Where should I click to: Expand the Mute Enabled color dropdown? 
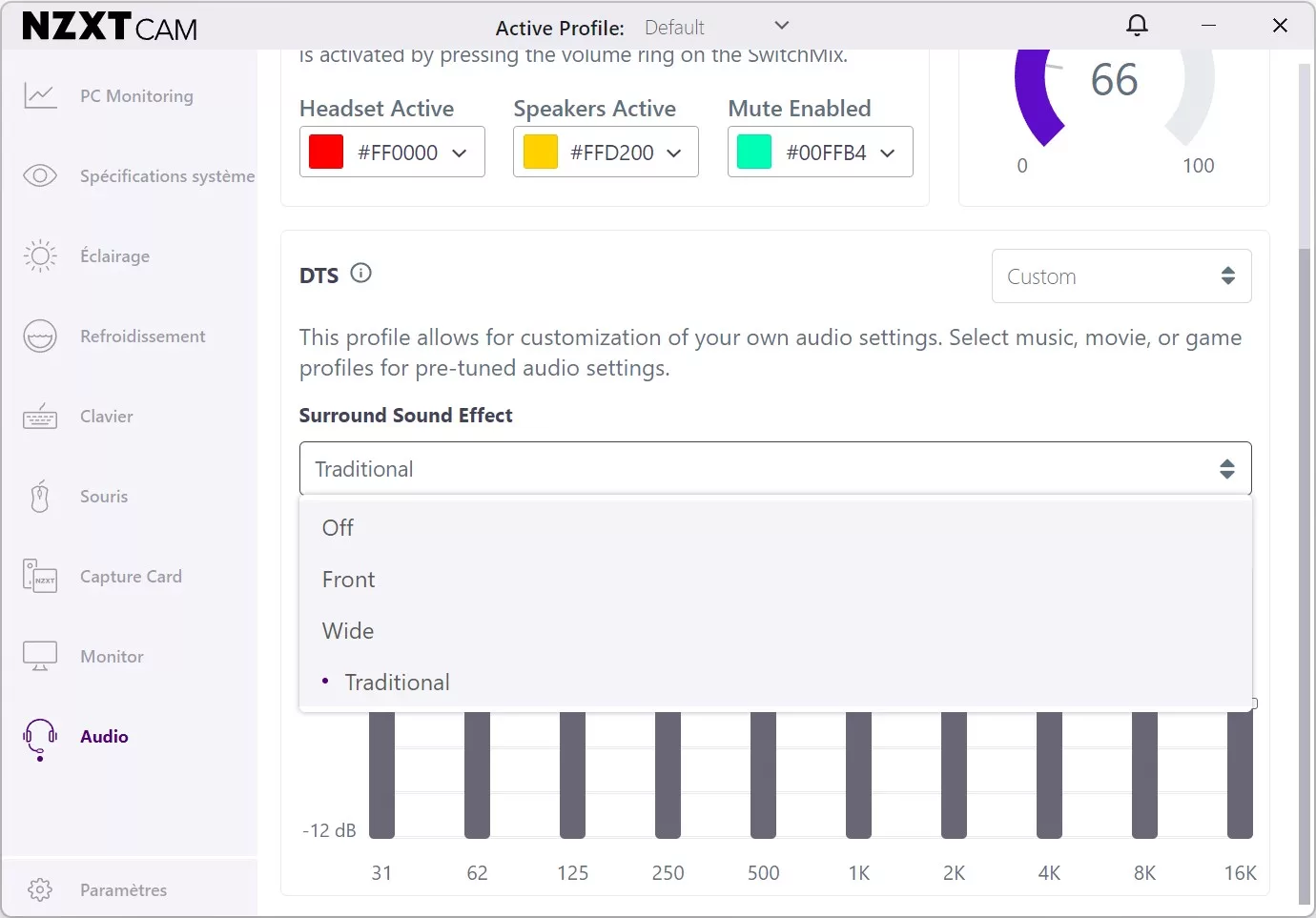[888, 152]
